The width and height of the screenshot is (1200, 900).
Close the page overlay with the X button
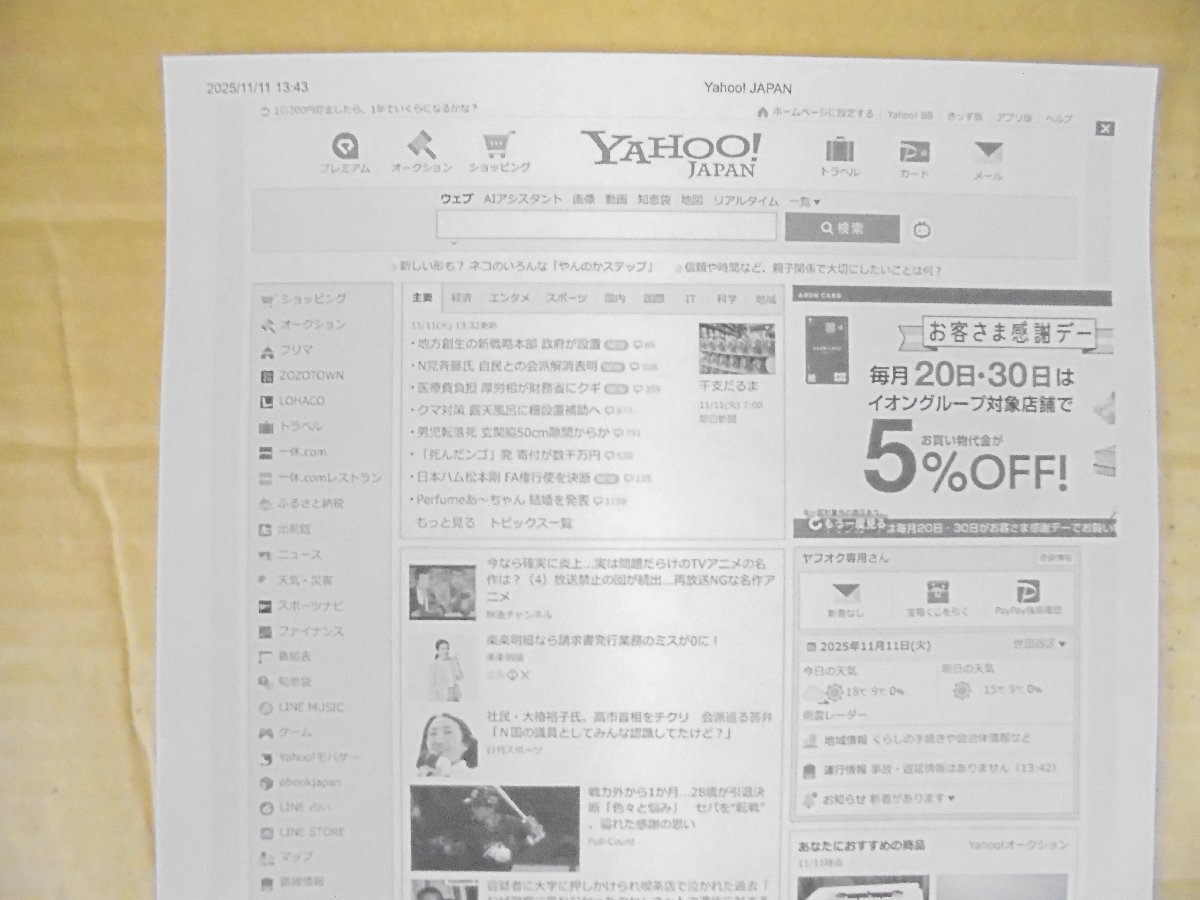pyautogui.click(x=1105, y=129)
